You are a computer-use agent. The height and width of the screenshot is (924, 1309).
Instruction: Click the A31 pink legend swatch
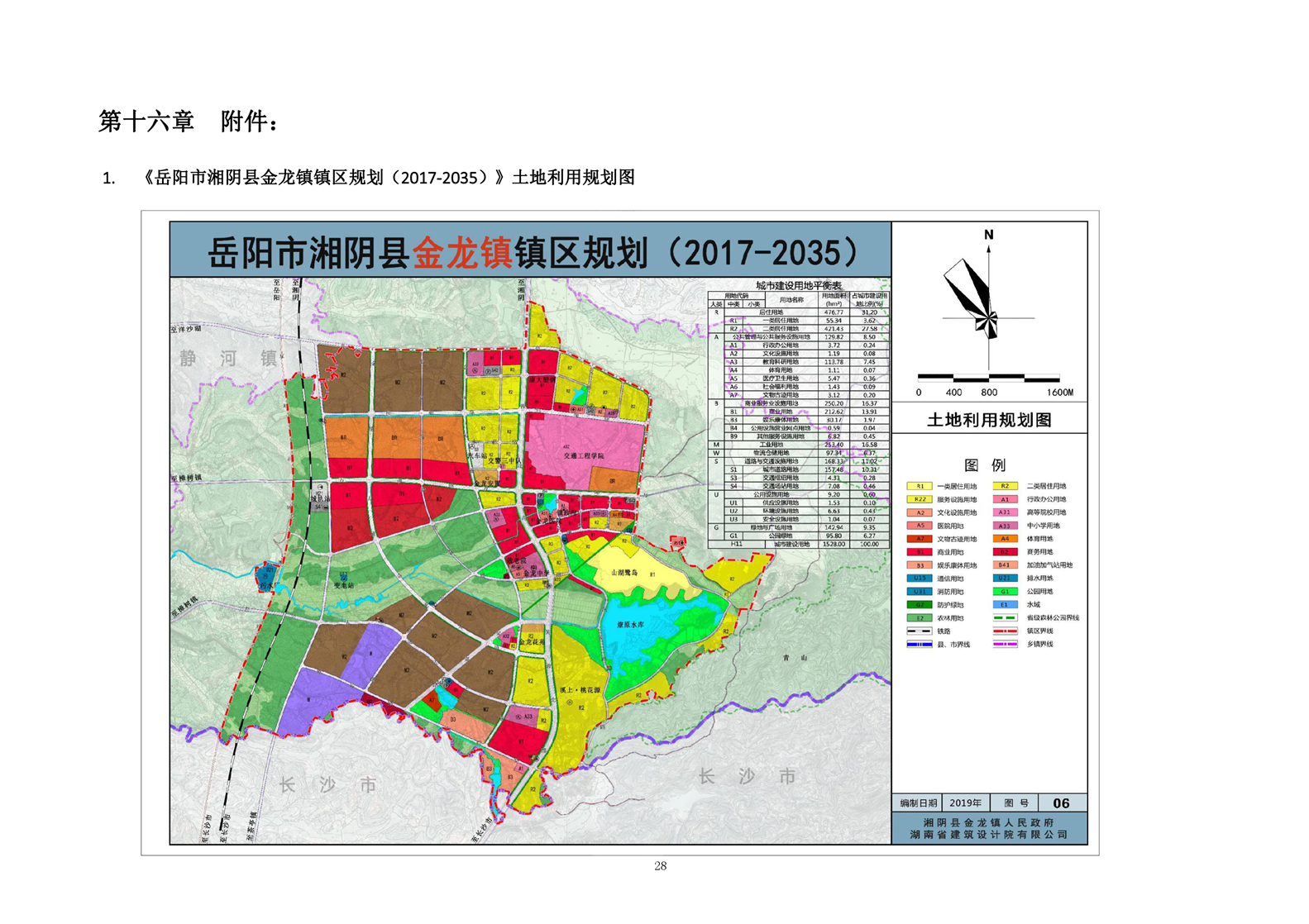click(1004, 512)
